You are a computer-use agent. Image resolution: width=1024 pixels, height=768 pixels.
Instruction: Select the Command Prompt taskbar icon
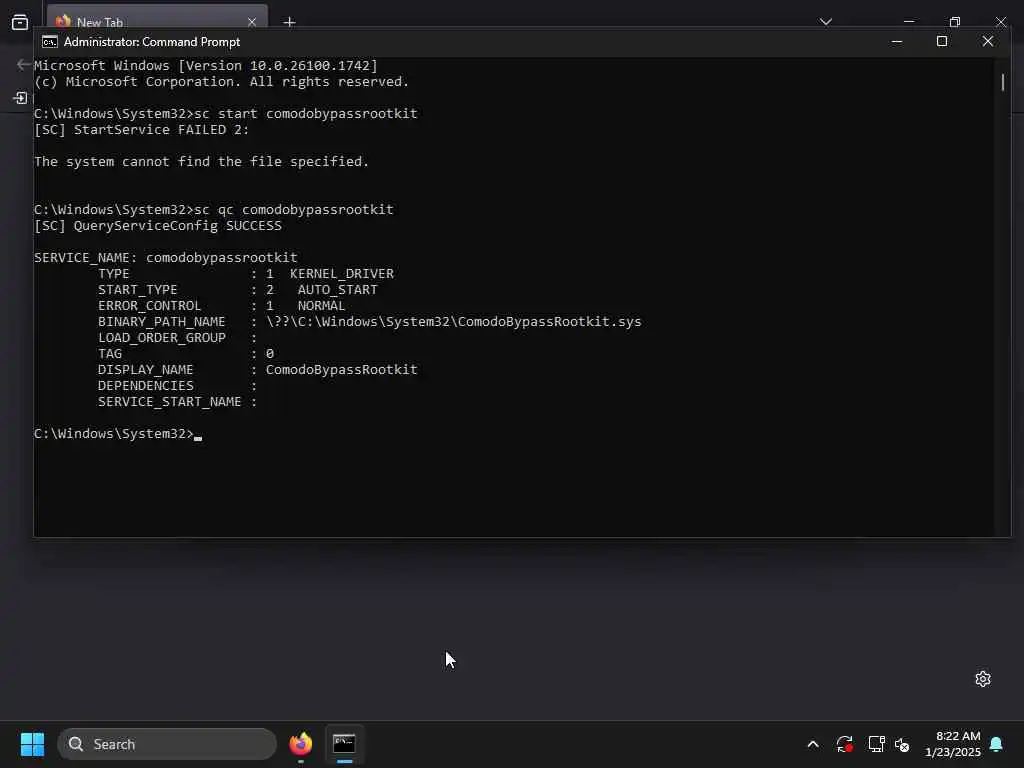coord(344,744)
